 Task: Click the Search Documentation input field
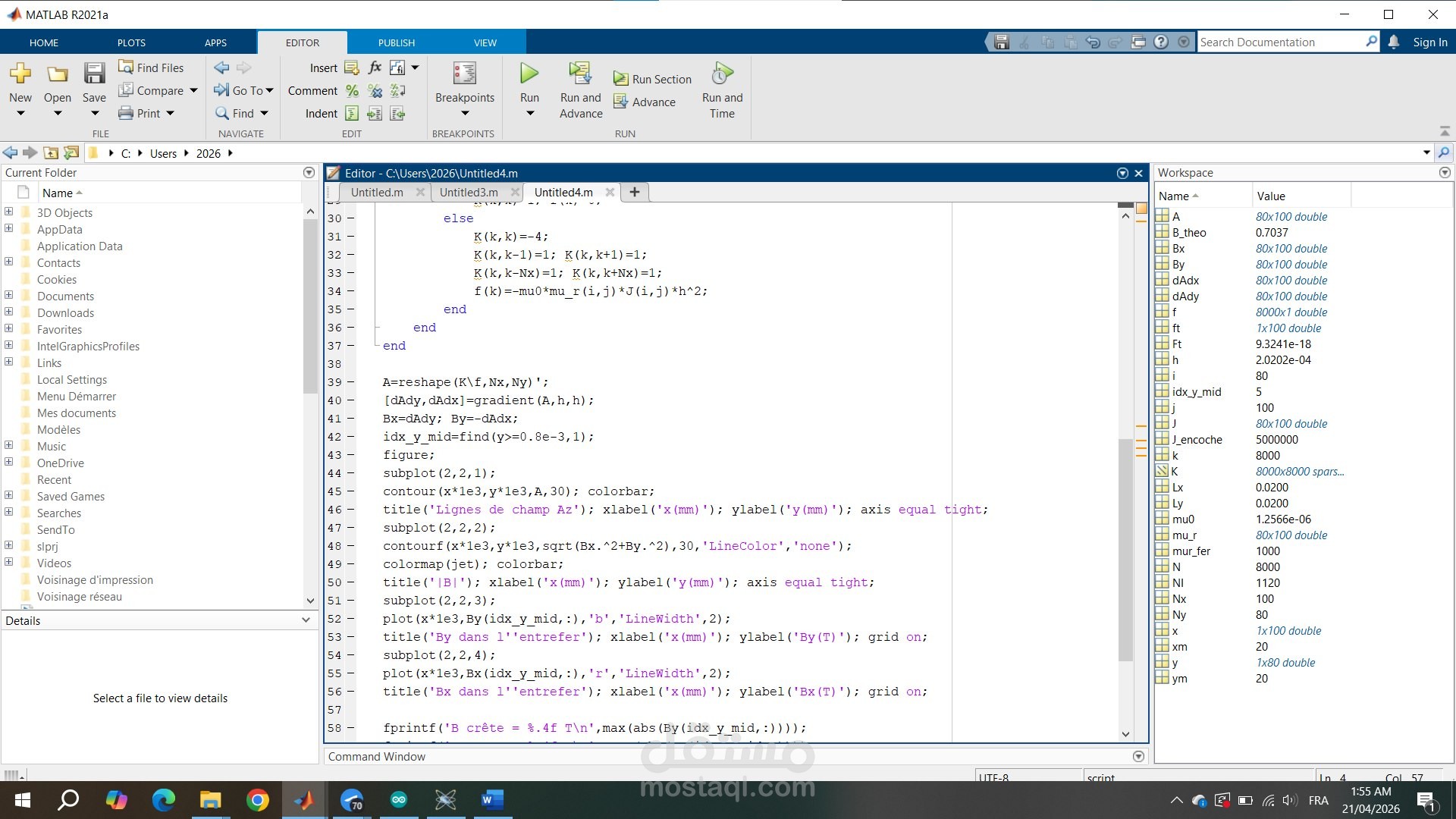(x=1280, y=42)
